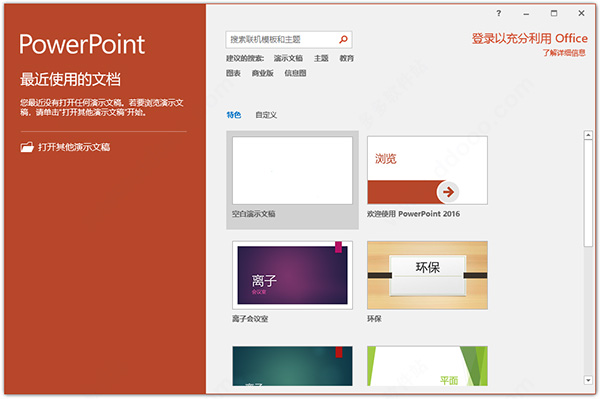The image size is (600, 399).
Task: Focus the online template search box
Action: tap(289, 39)
